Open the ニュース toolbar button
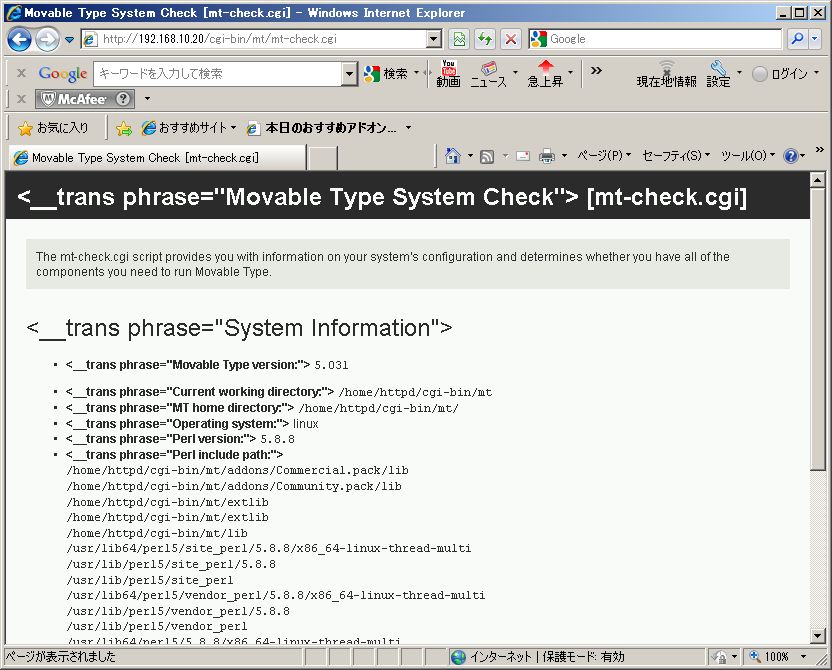Image resolution: width=832 pixels, height=670 pixels. pos(489,74)
